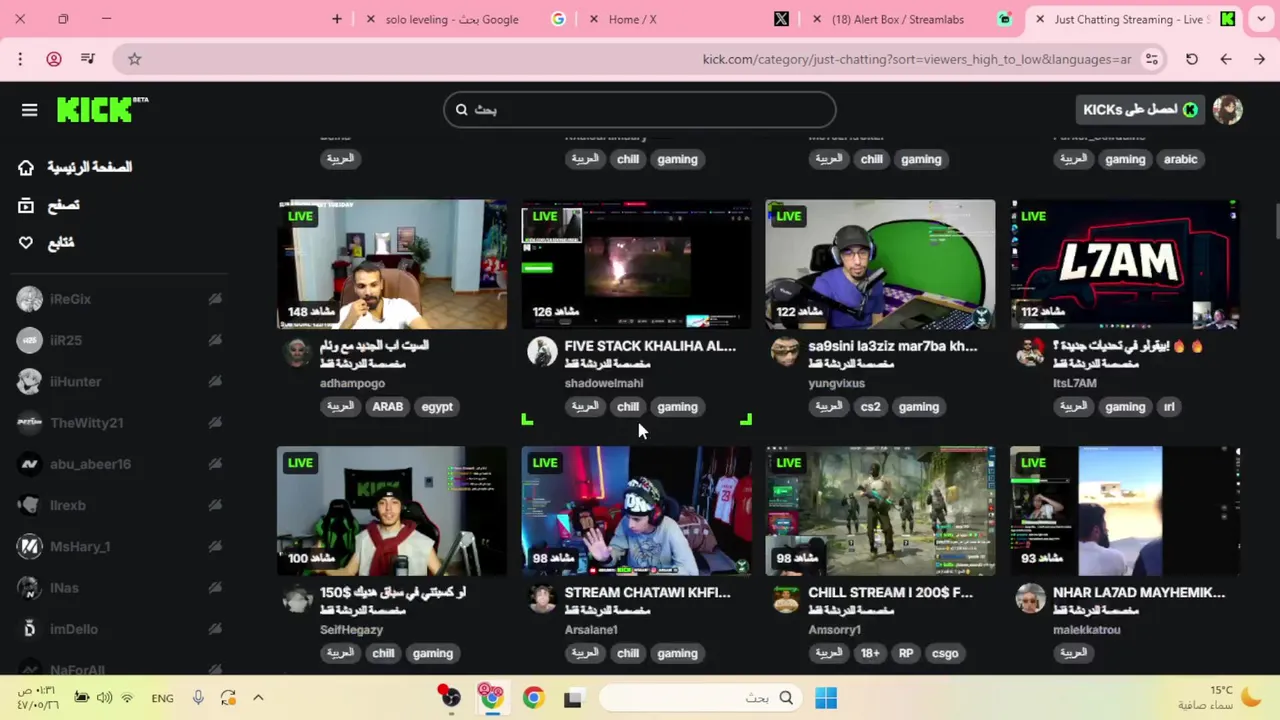Open adhampogo channel link
This screenshot has height=720, width=1280.
(352, 383)
